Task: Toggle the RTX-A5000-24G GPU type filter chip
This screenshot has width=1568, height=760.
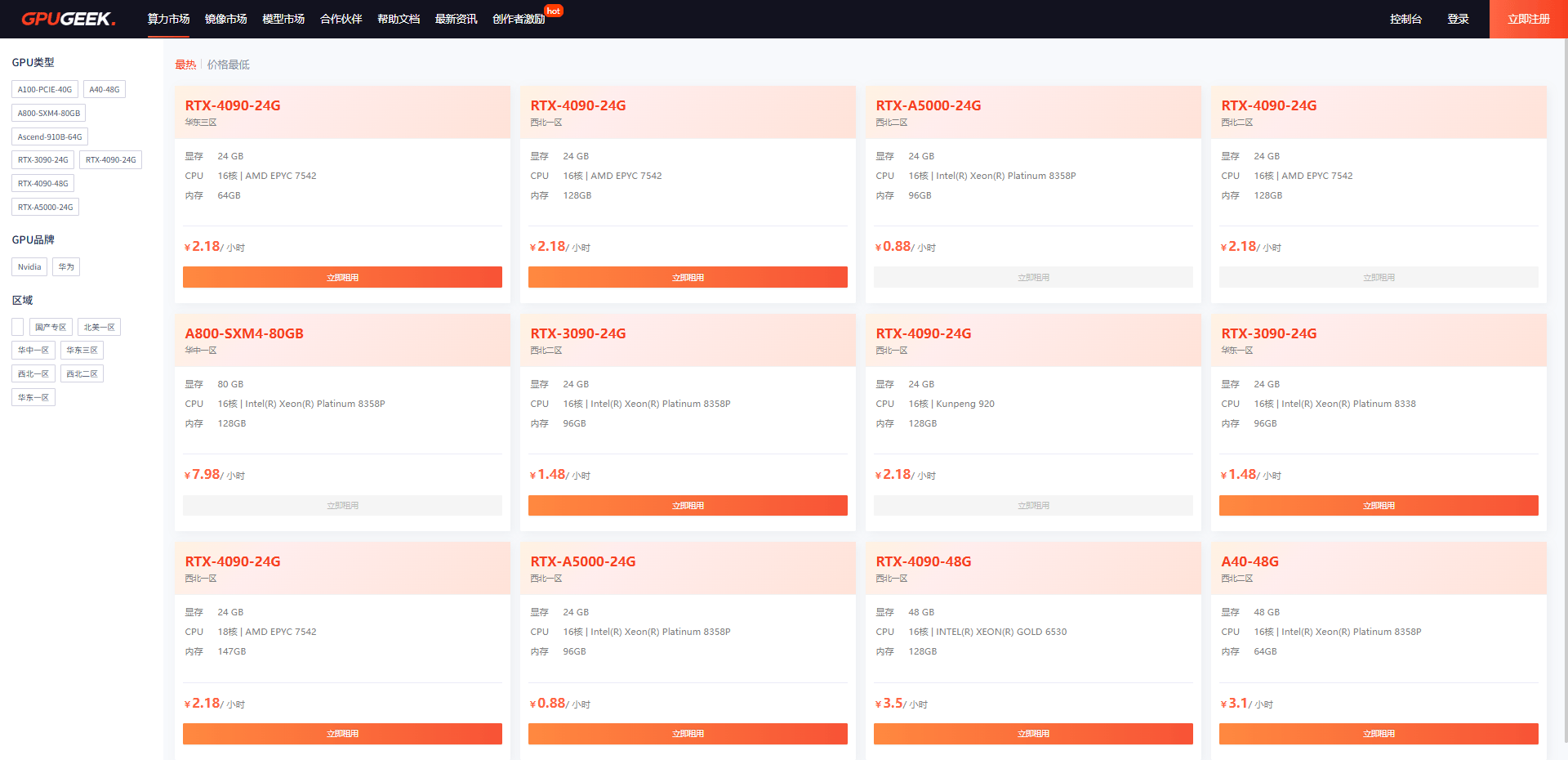Action: tap(46, 208)
